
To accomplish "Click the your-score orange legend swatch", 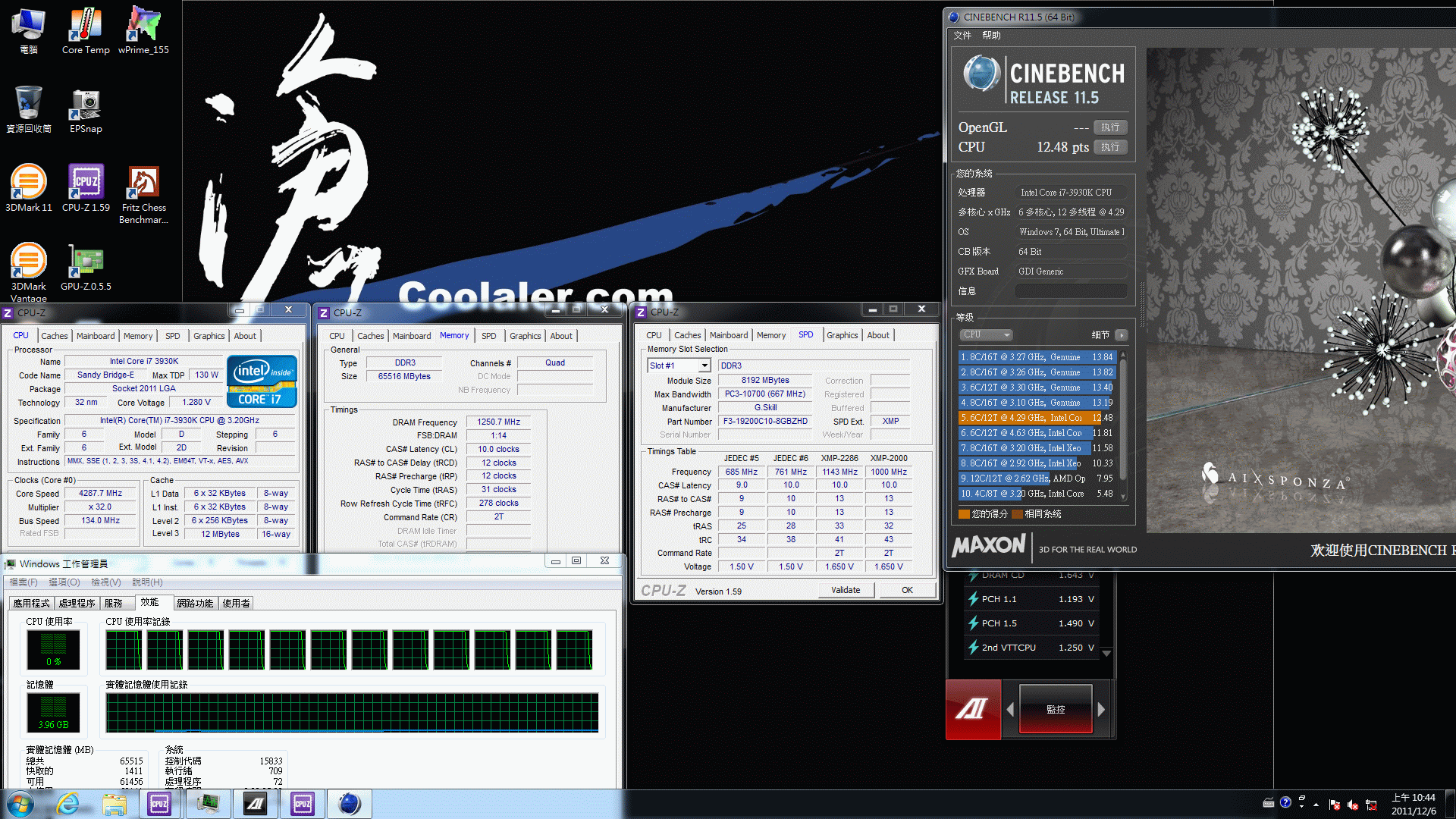I will [964, 514].
